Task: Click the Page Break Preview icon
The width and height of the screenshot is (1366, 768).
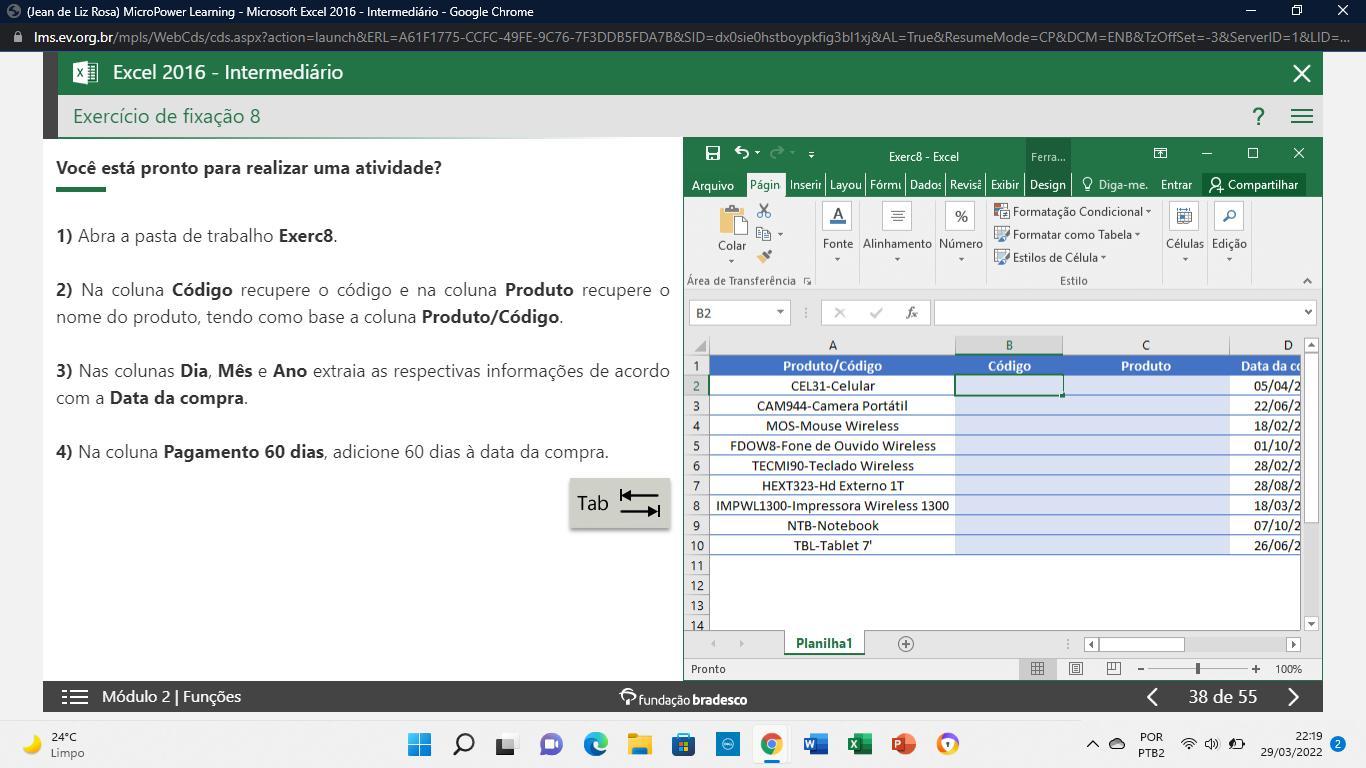Action: [1113, 669]
